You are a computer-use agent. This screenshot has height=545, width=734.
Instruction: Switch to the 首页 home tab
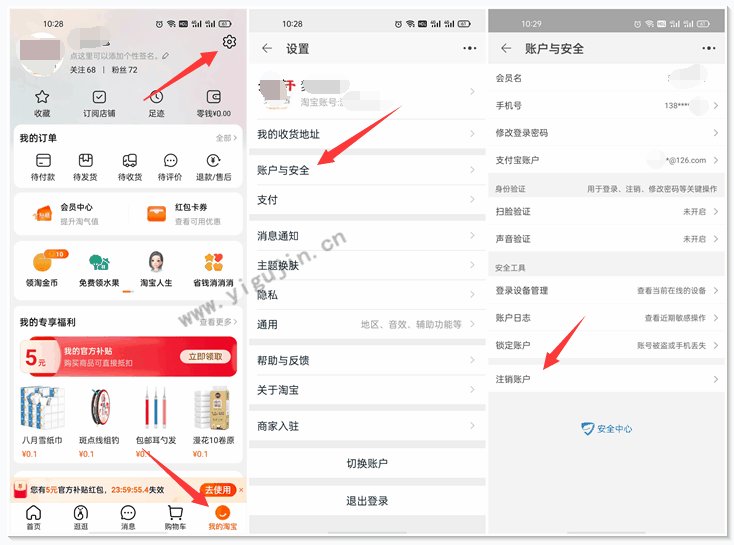[33, 517]
